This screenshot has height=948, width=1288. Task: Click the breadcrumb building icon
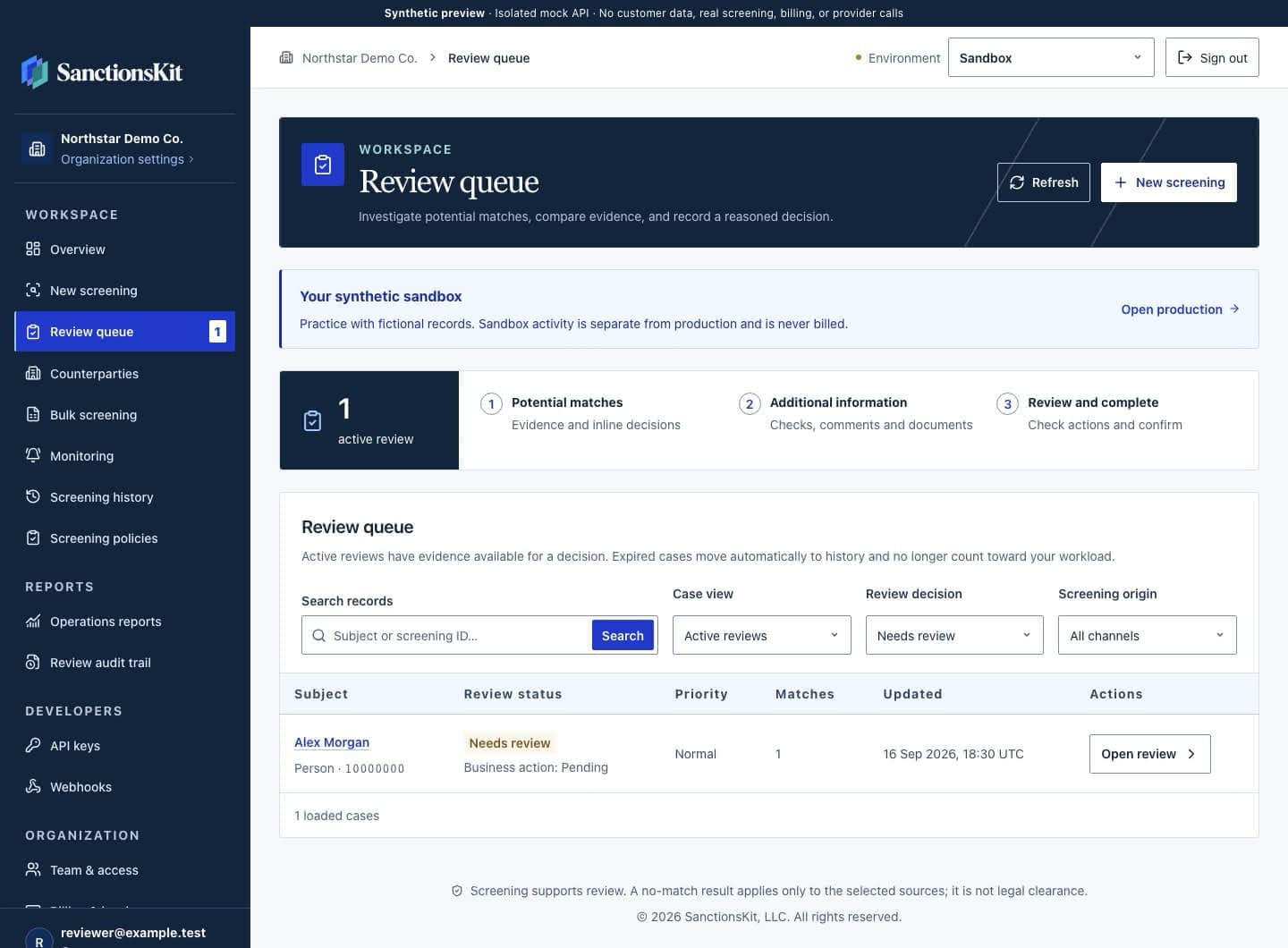point(286,57)
